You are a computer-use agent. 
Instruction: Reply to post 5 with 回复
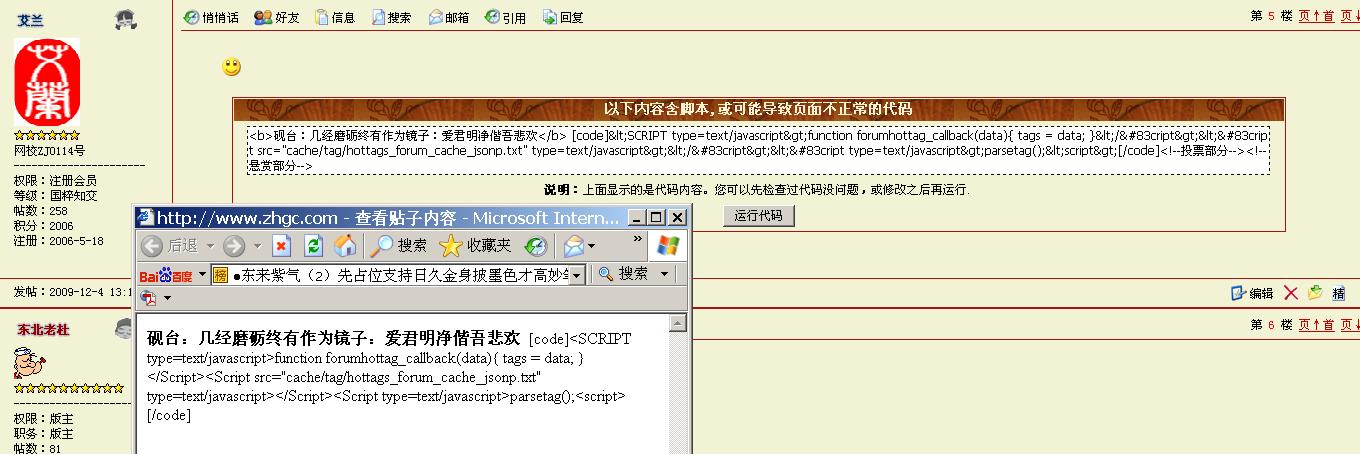pos(563,17)
